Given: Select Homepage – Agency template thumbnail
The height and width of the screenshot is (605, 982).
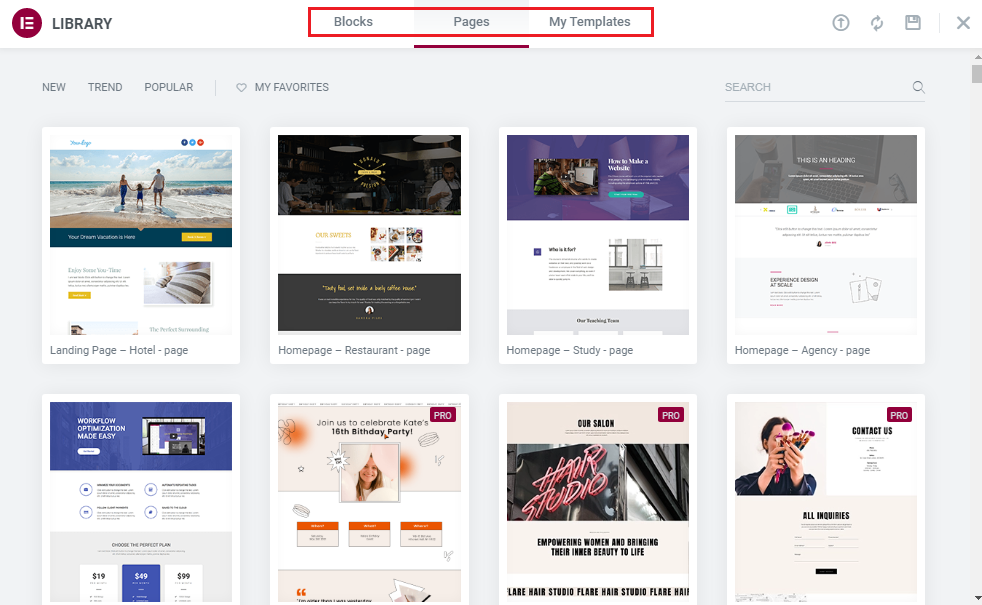Looking at the screenshot, I should [825, 235].
